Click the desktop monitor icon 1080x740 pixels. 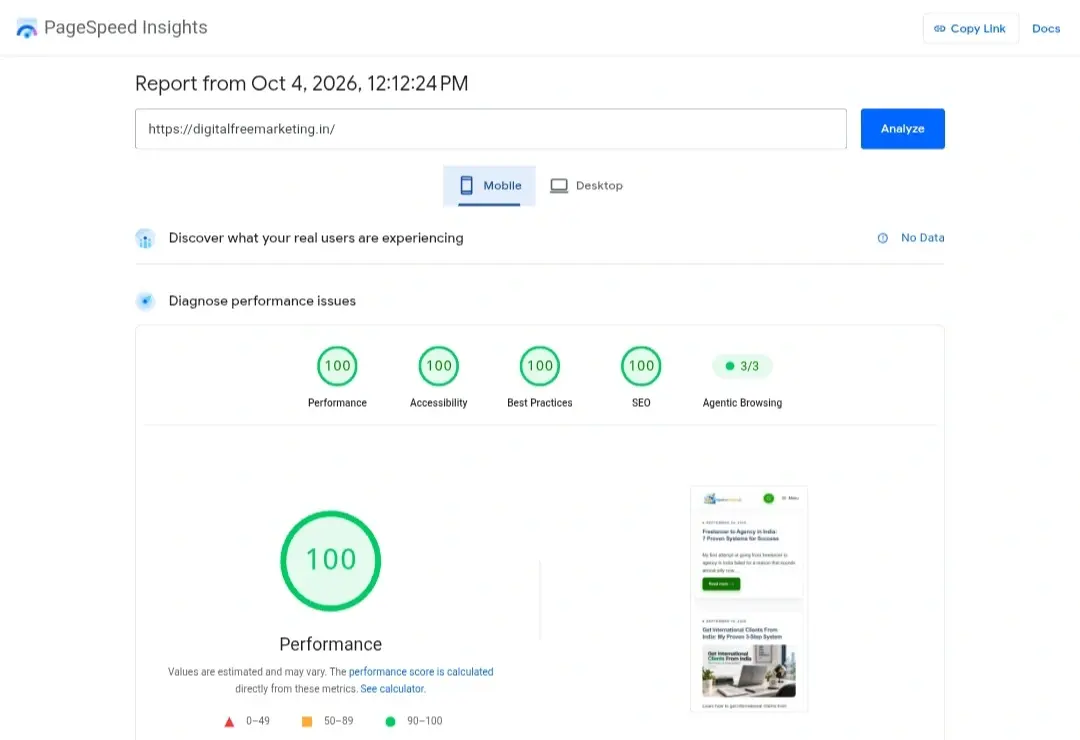point(559,186)
